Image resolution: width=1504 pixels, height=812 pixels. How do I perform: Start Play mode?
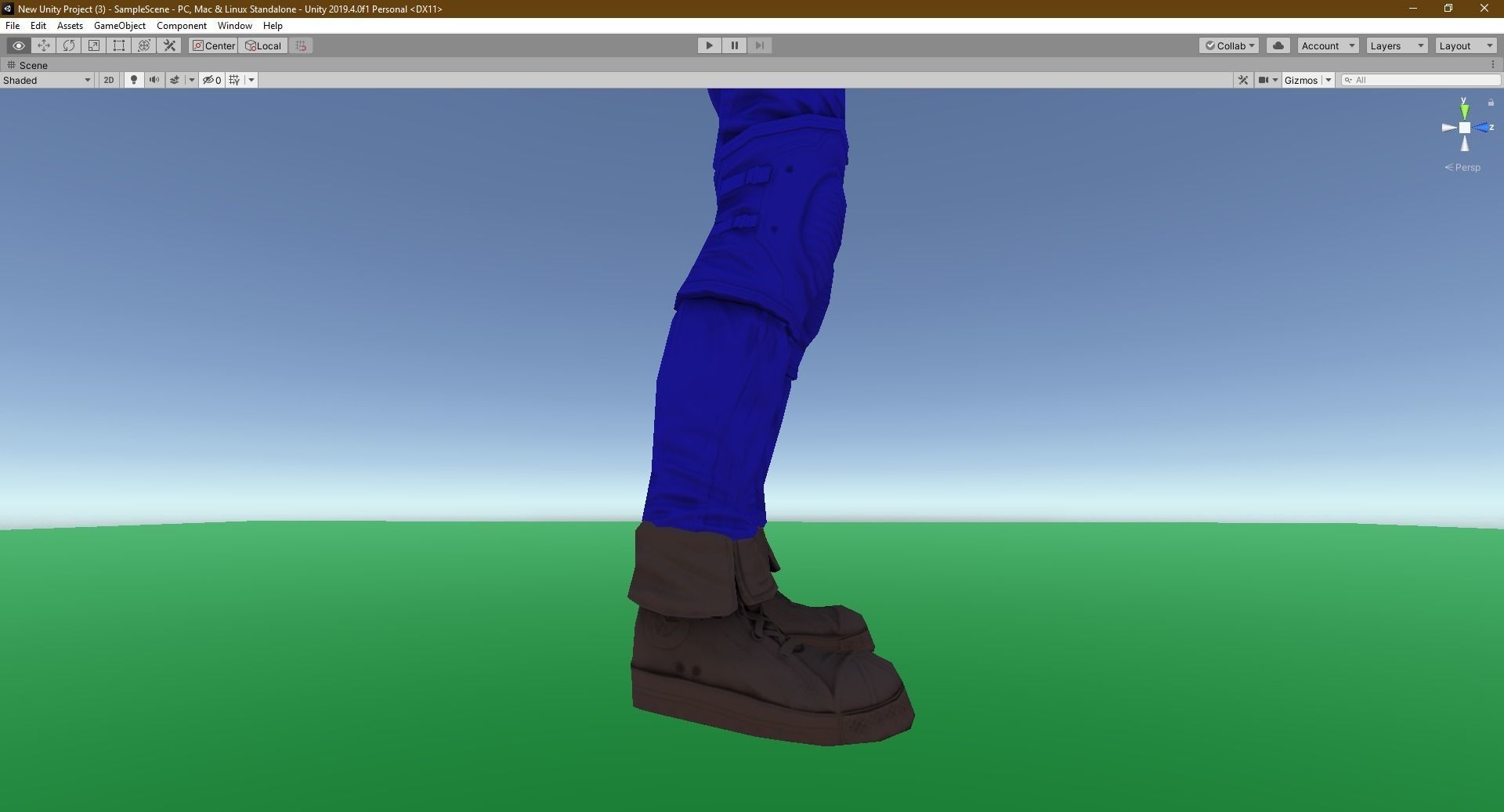[x=709, y=45]
